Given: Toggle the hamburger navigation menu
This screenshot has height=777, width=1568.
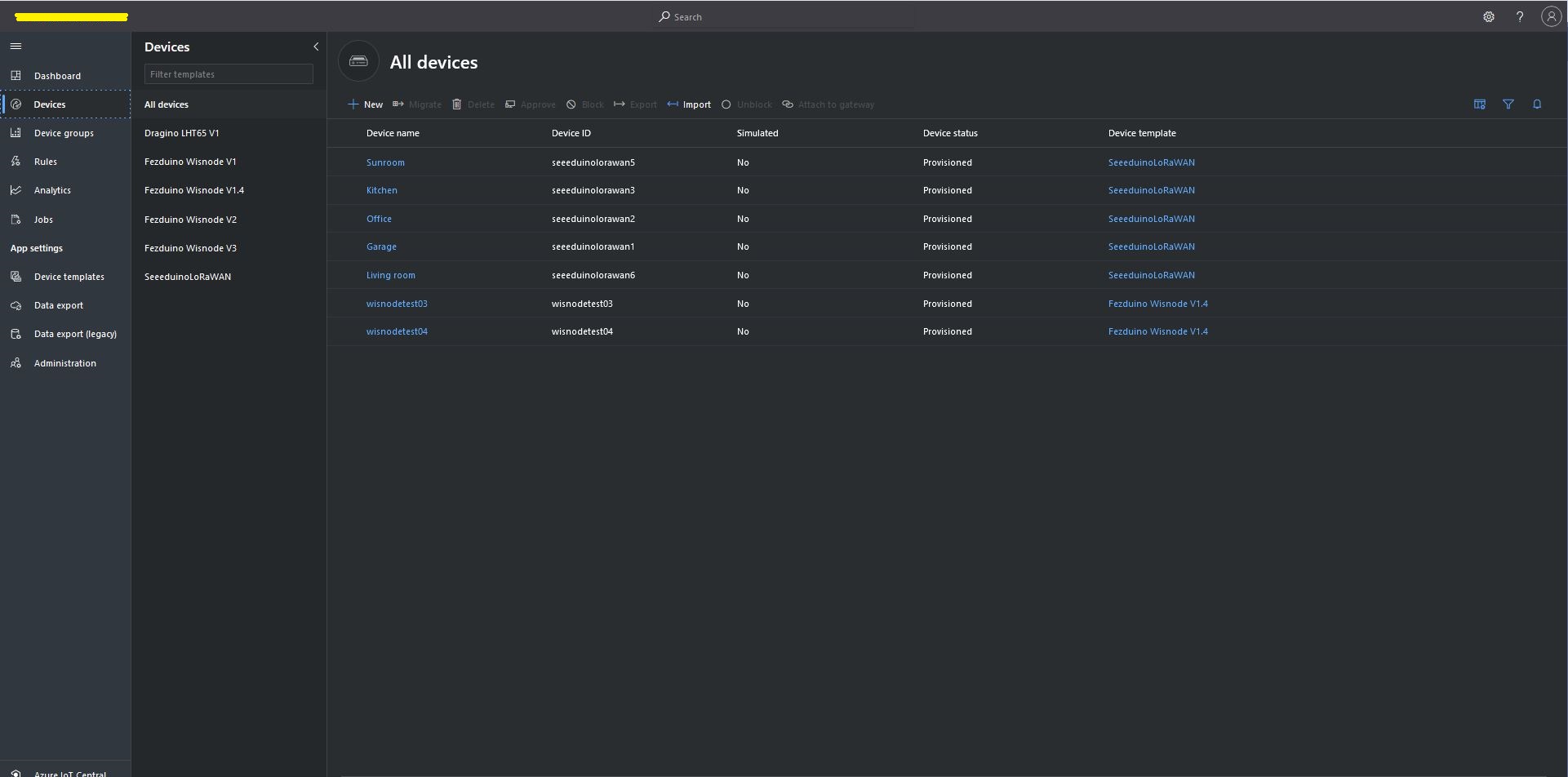Looking at the screenshot, I should coord(16,47).
